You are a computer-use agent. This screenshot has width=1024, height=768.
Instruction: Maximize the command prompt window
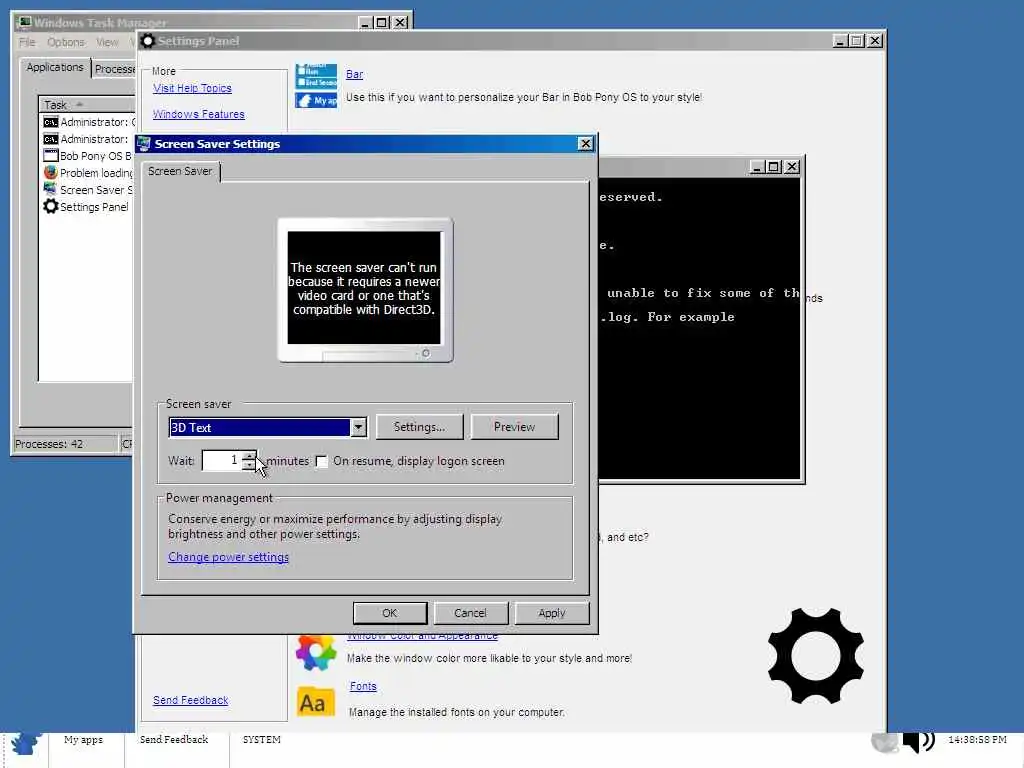(774, 167)
